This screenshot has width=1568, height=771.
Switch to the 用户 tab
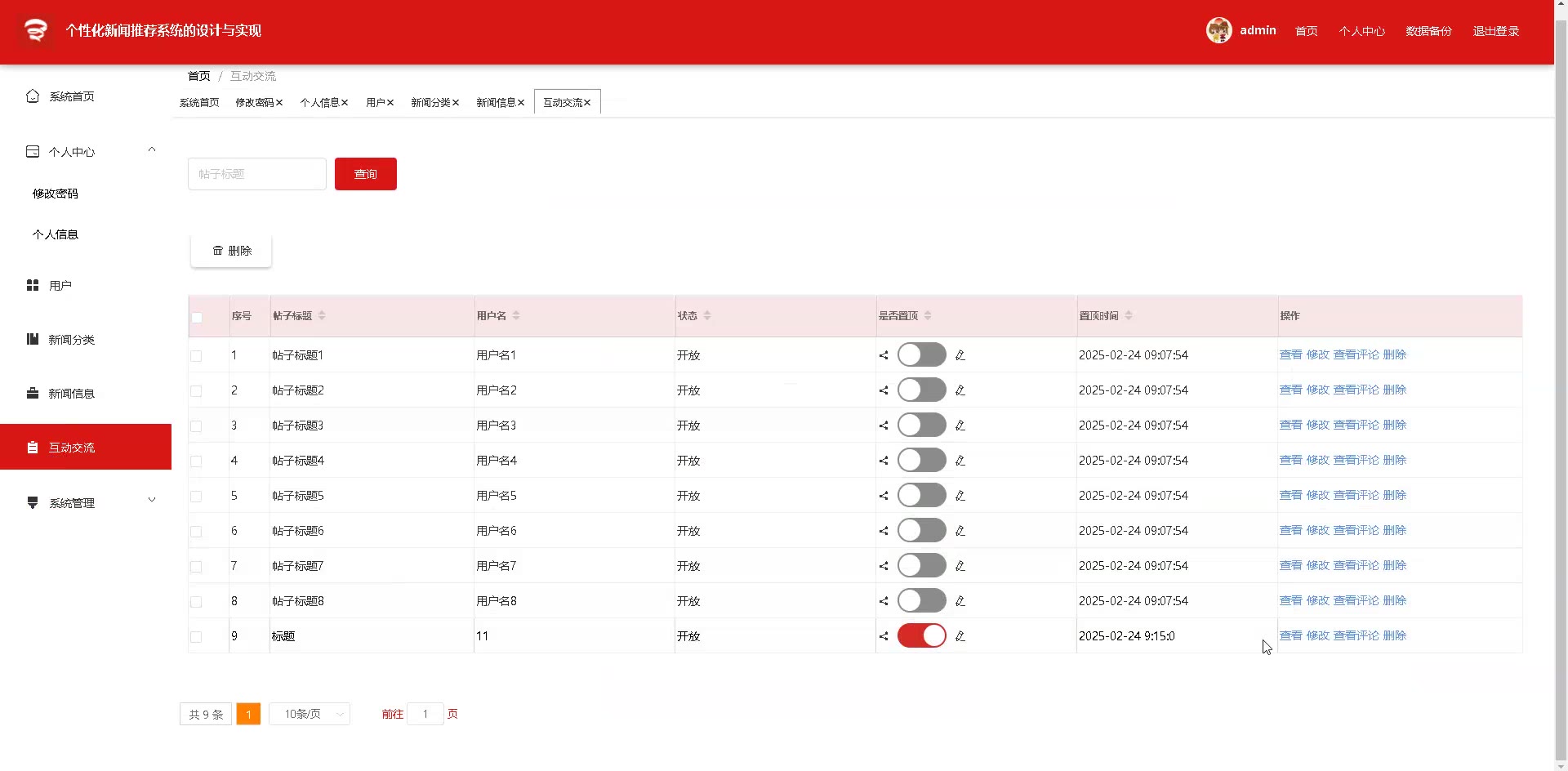click(x=375, y=103)
